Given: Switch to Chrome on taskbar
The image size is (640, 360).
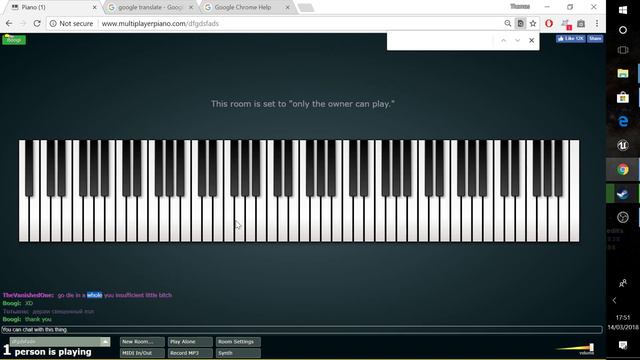Looking at the screenshot, I should [x=623, y=169].
